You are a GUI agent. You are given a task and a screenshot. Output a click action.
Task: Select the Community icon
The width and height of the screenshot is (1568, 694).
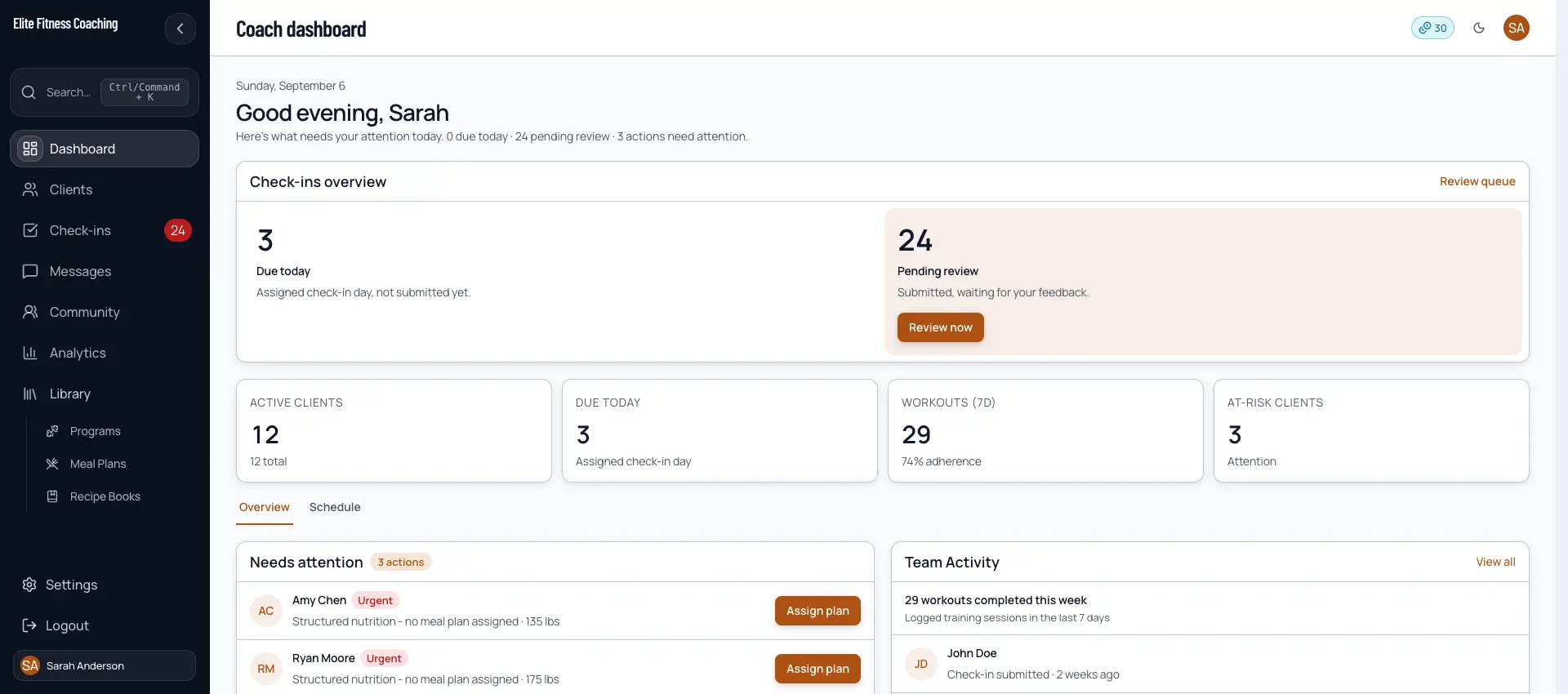[x=30, y=312]
